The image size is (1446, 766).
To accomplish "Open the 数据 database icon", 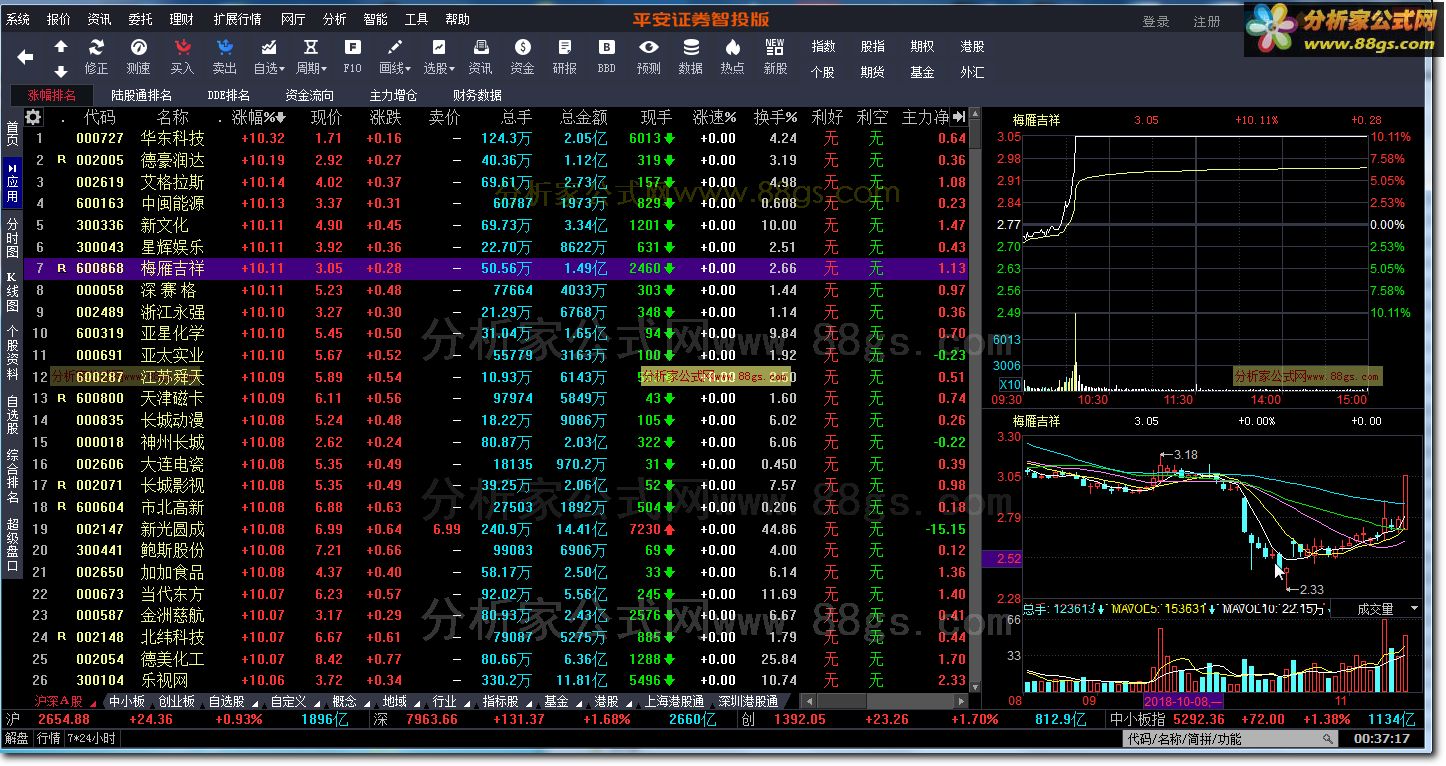I will click(x=691, y=56).
